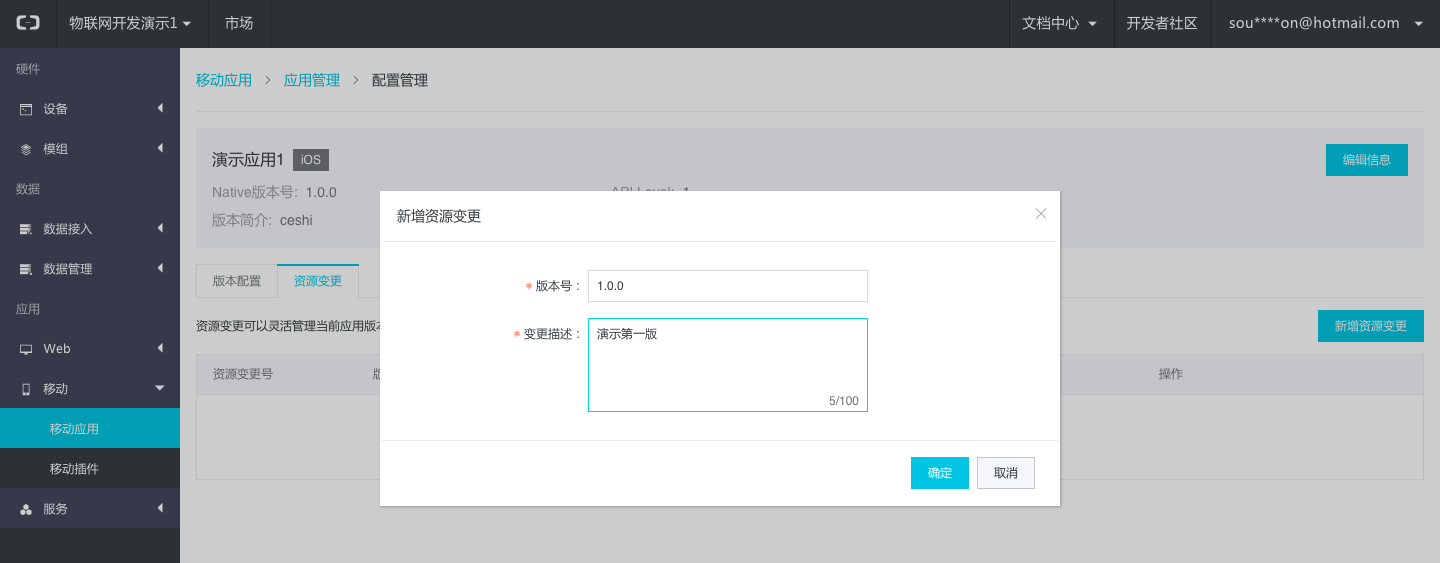
Task: Open 市场 in the top navigation
Action: pyautogui.click(x=239, y=23)
